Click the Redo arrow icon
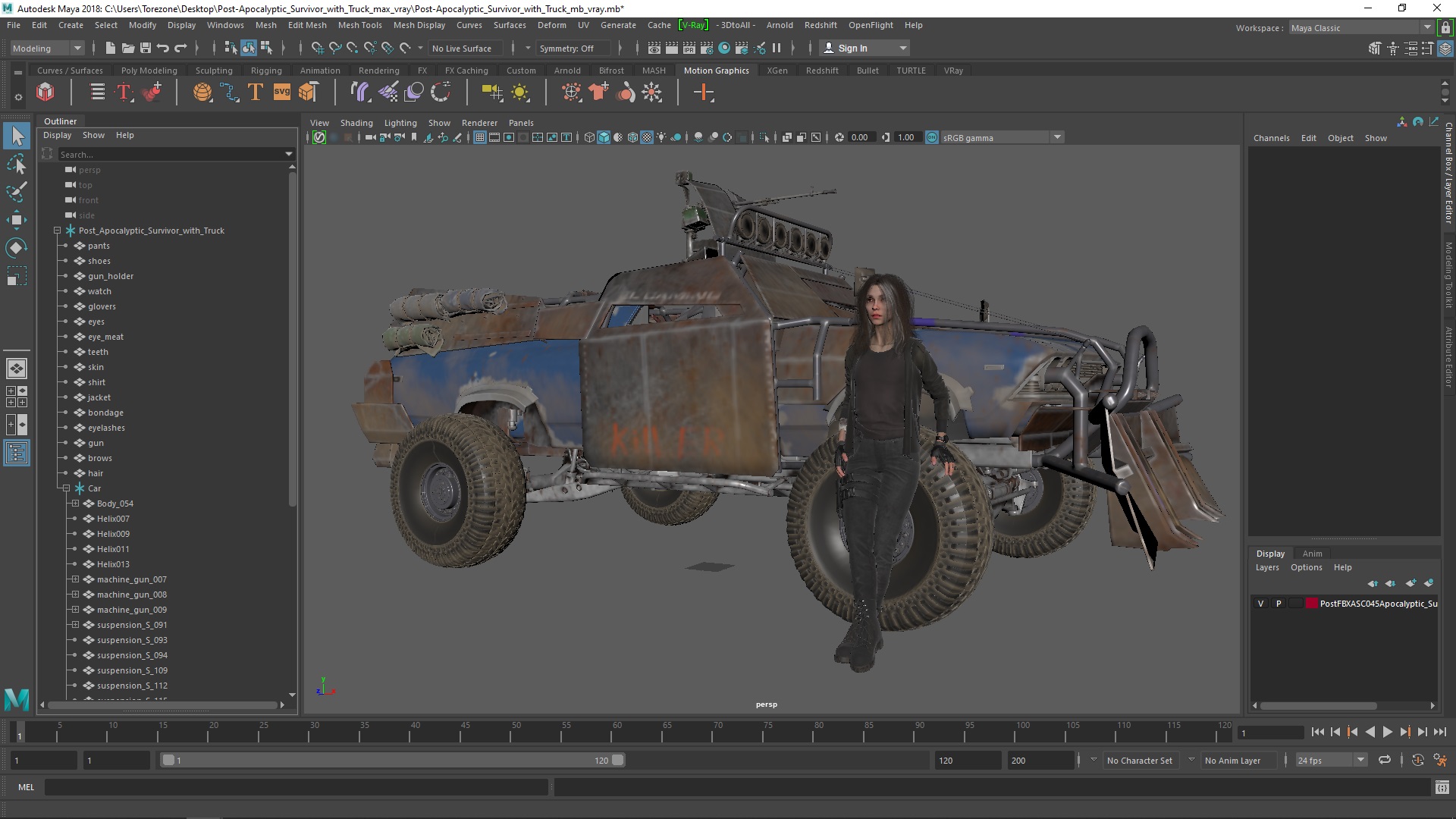The width and height of the screenshot is (1456, 819). click(180, 48)
